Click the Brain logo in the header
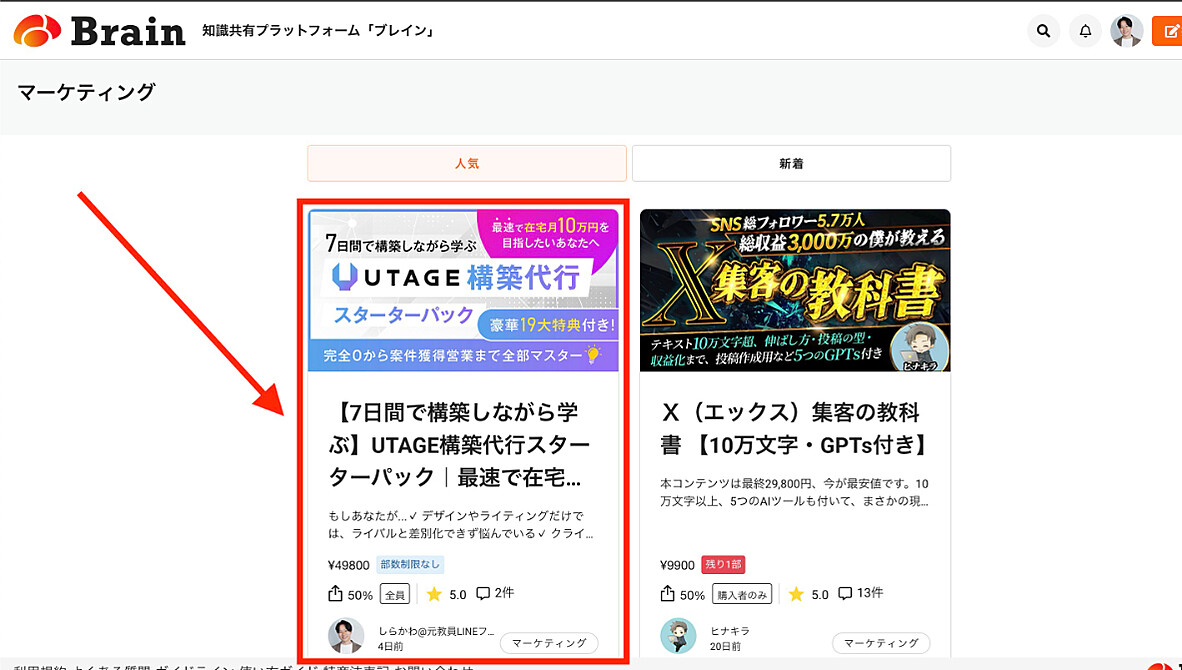The height and width of the screenshot is (670, 1182). 100,31
